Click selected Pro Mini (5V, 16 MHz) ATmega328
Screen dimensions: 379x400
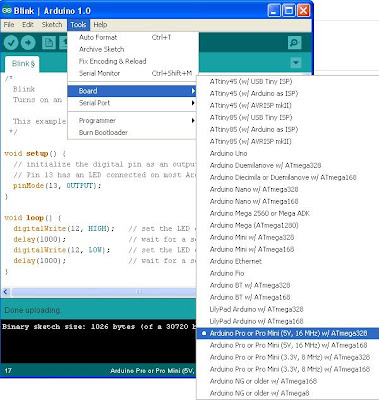pyautogui.click(x=288, y=334)
